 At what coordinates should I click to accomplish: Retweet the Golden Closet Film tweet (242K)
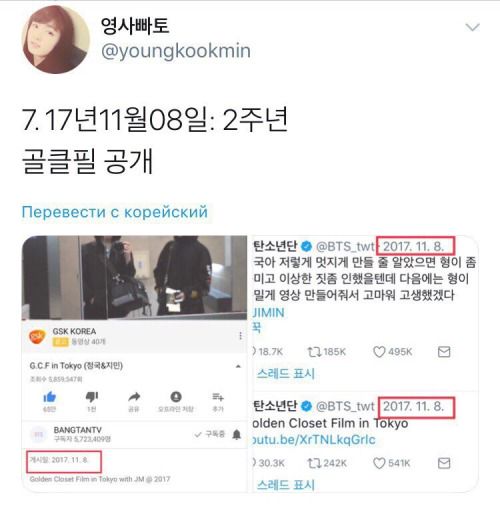click(x=327, y=463)
